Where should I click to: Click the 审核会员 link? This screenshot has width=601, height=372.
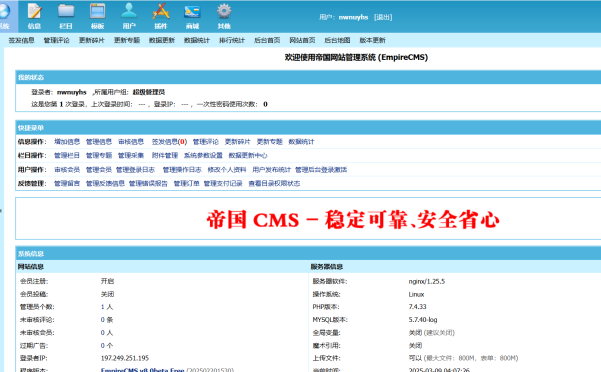pyautogui.click(x=67, y=170)
